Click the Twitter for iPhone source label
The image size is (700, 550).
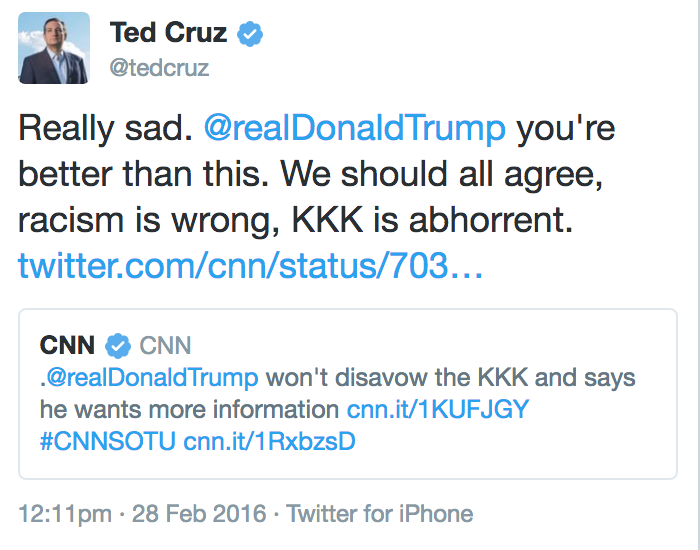pyautogui.click(x=379, y=513)
